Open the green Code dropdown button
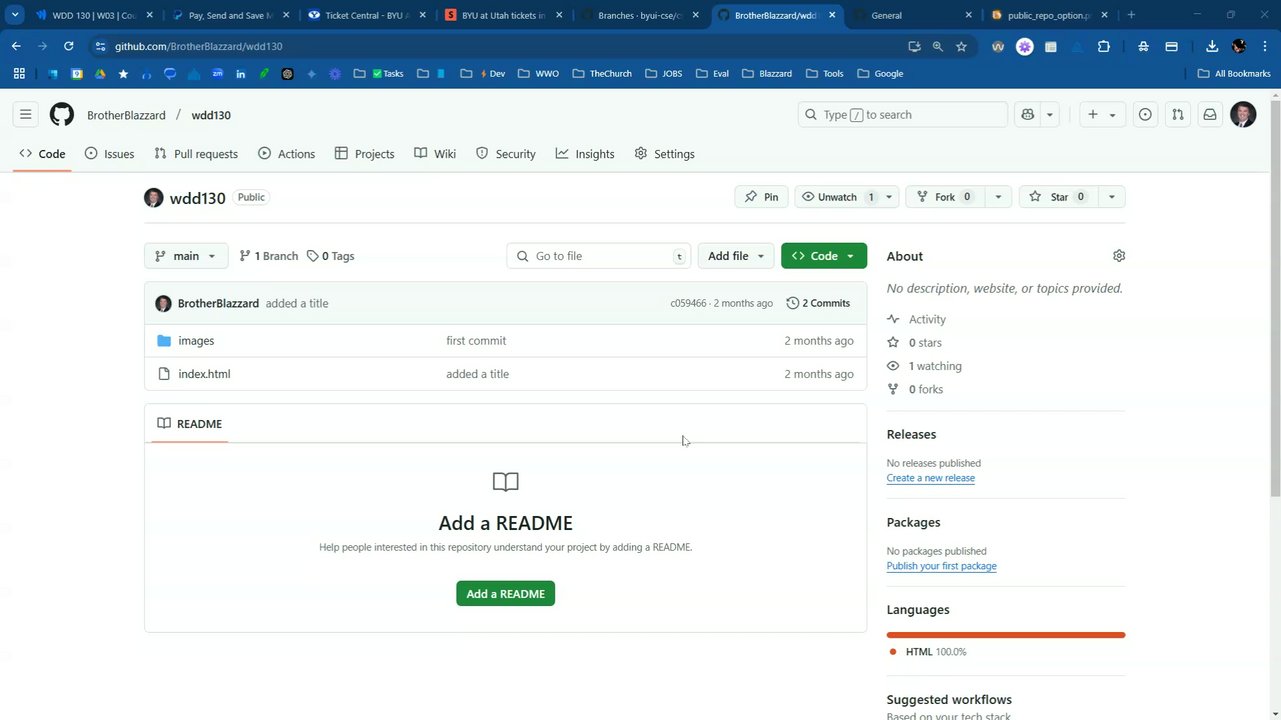The image size is (1281, 720). tap(824, 256)
